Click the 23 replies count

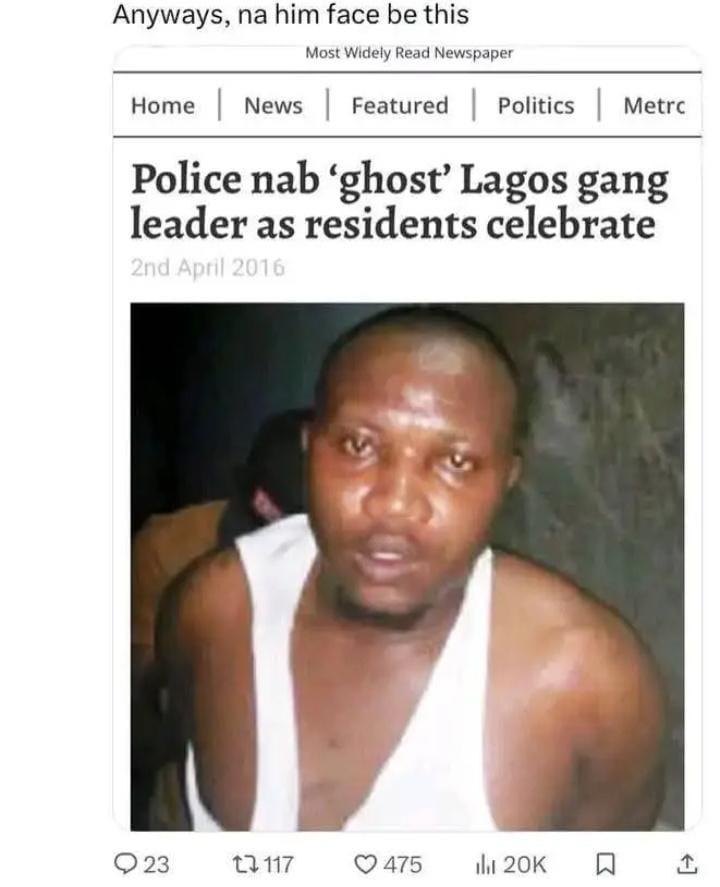tap(156, 865)
